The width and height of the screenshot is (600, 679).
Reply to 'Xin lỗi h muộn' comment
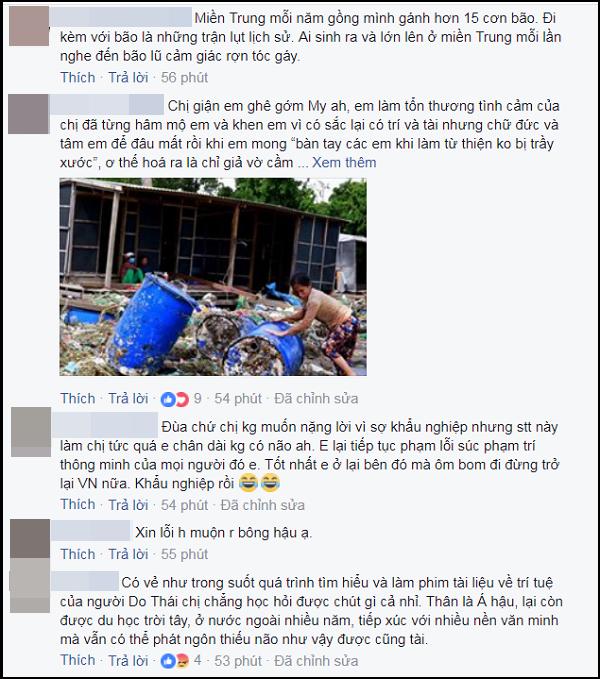pyautogui.click(x=128, y=554)
